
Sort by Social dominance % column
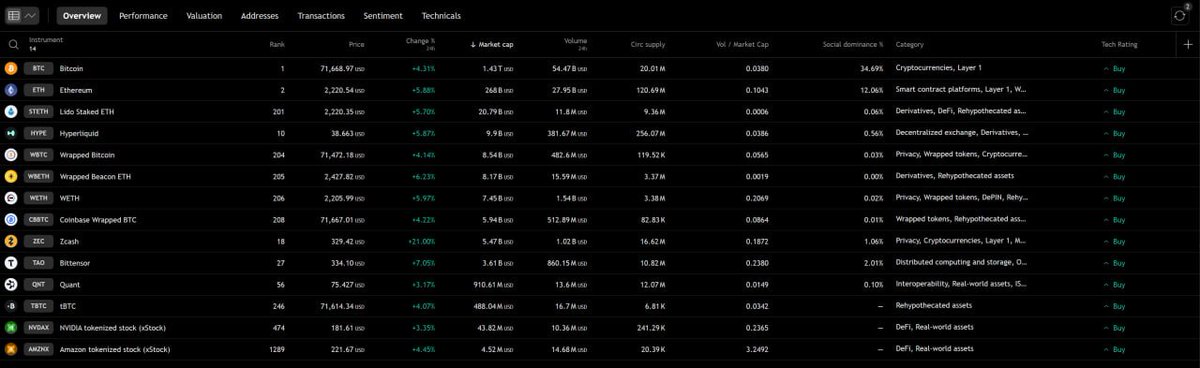tap(853, 44)
